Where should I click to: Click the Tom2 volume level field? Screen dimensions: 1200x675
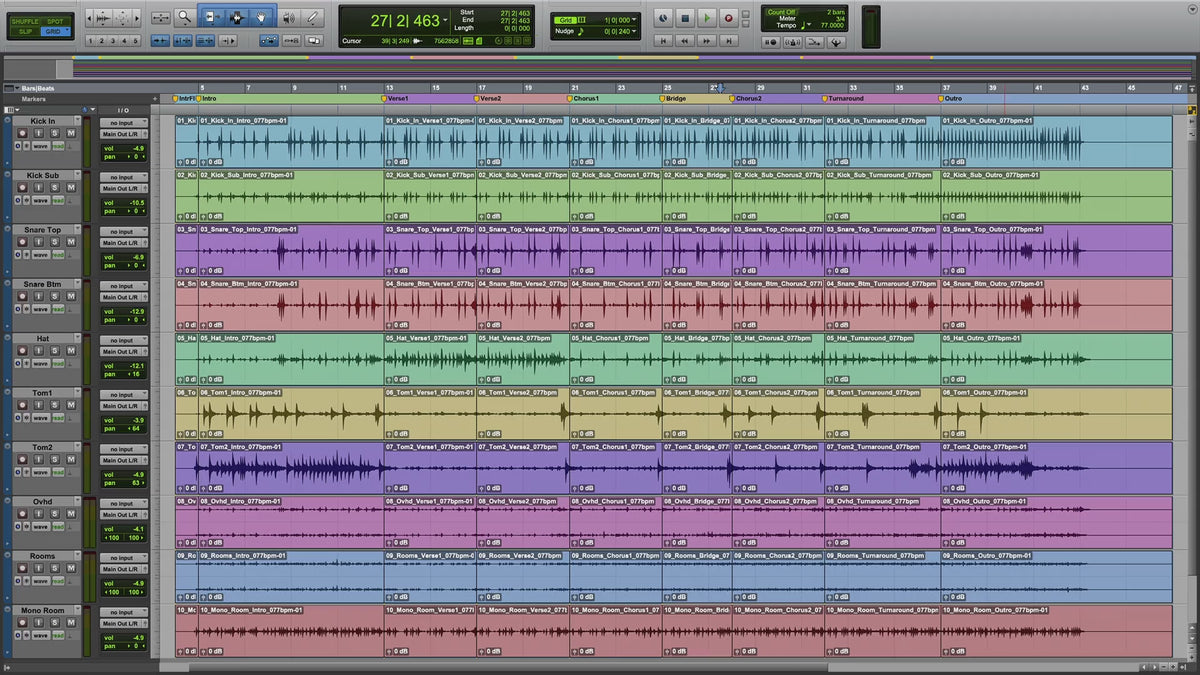coord(123,475)
